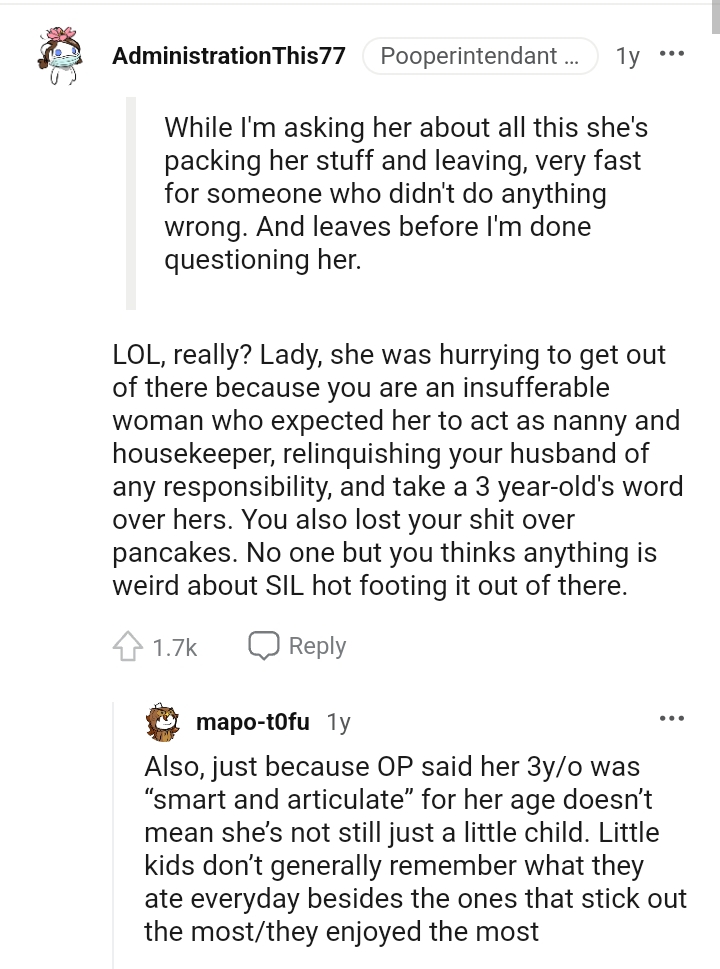Open overflow menu on AdministrationThis77's comment
Viewport: 720px width, 969px height.
point(673,55)
